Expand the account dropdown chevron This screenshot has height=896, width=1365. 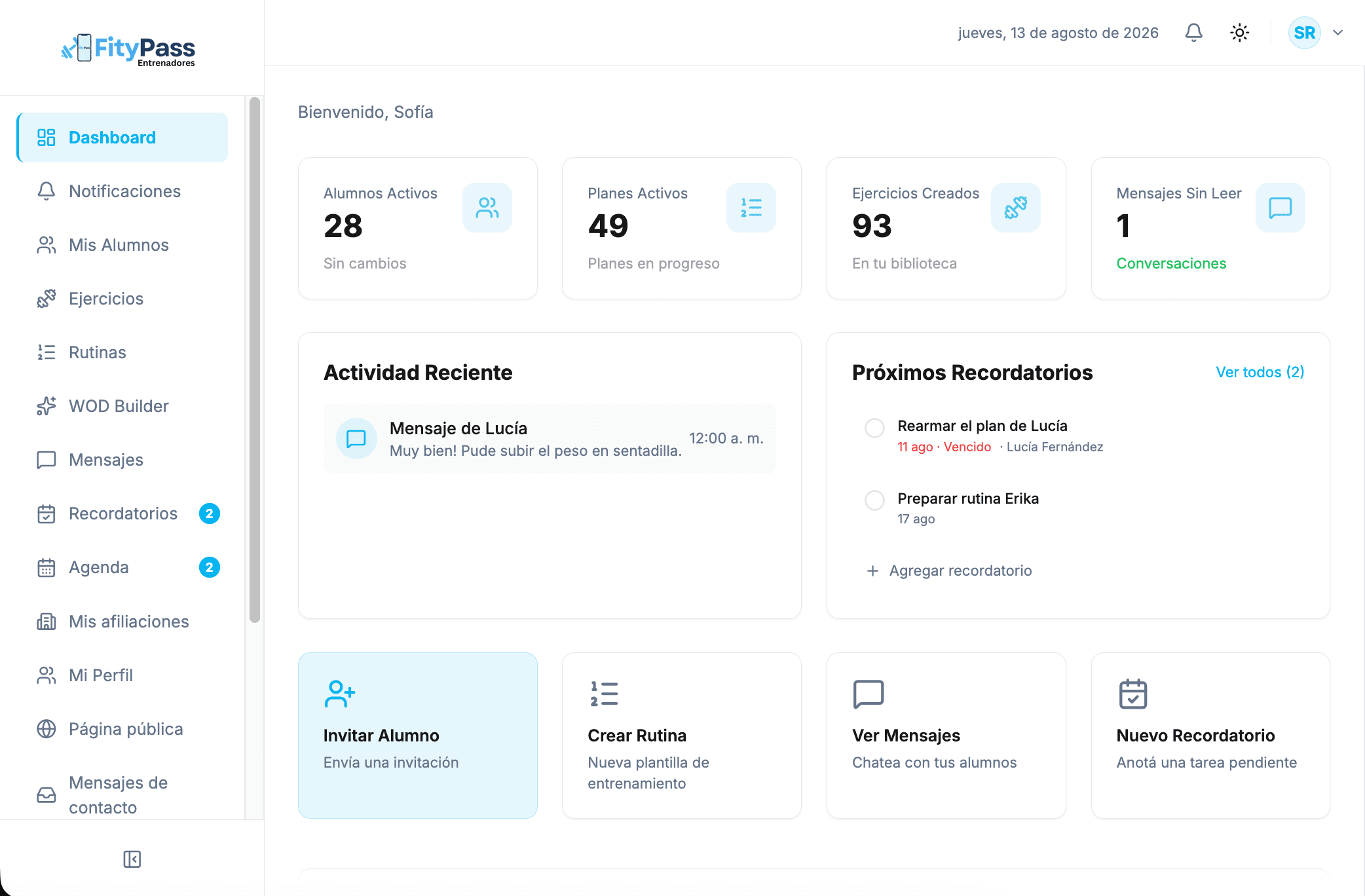(x=1338, y=33)
